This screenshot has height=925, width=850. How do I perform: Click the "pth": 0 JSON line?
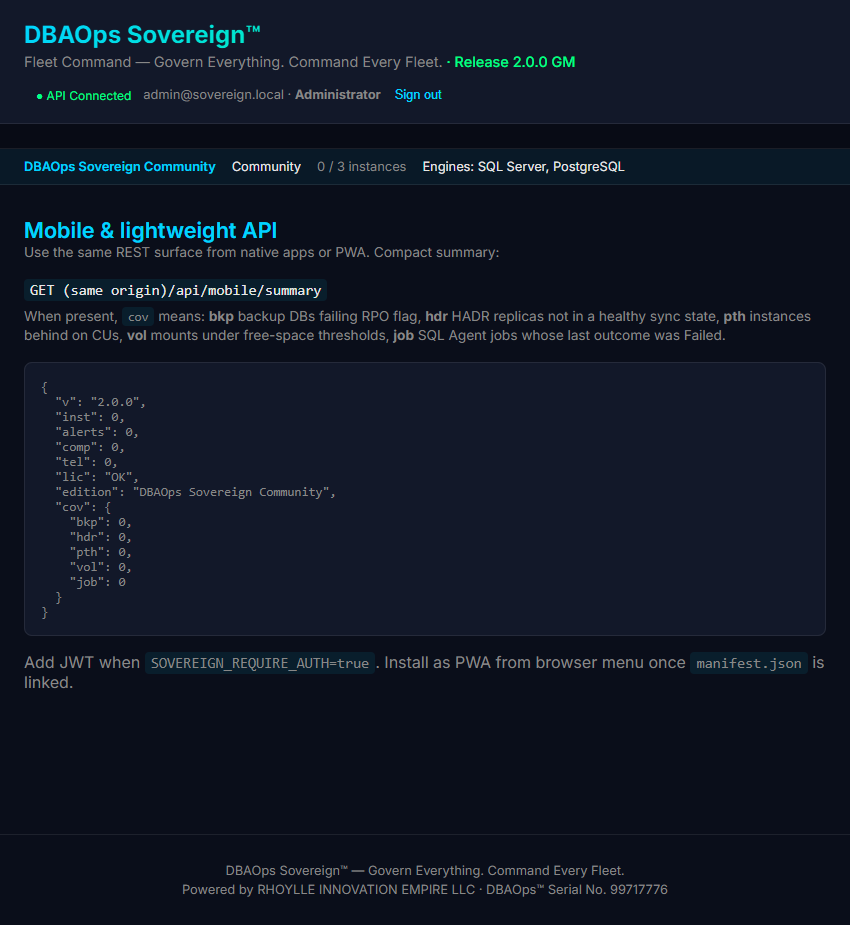(x=100, y=552)
